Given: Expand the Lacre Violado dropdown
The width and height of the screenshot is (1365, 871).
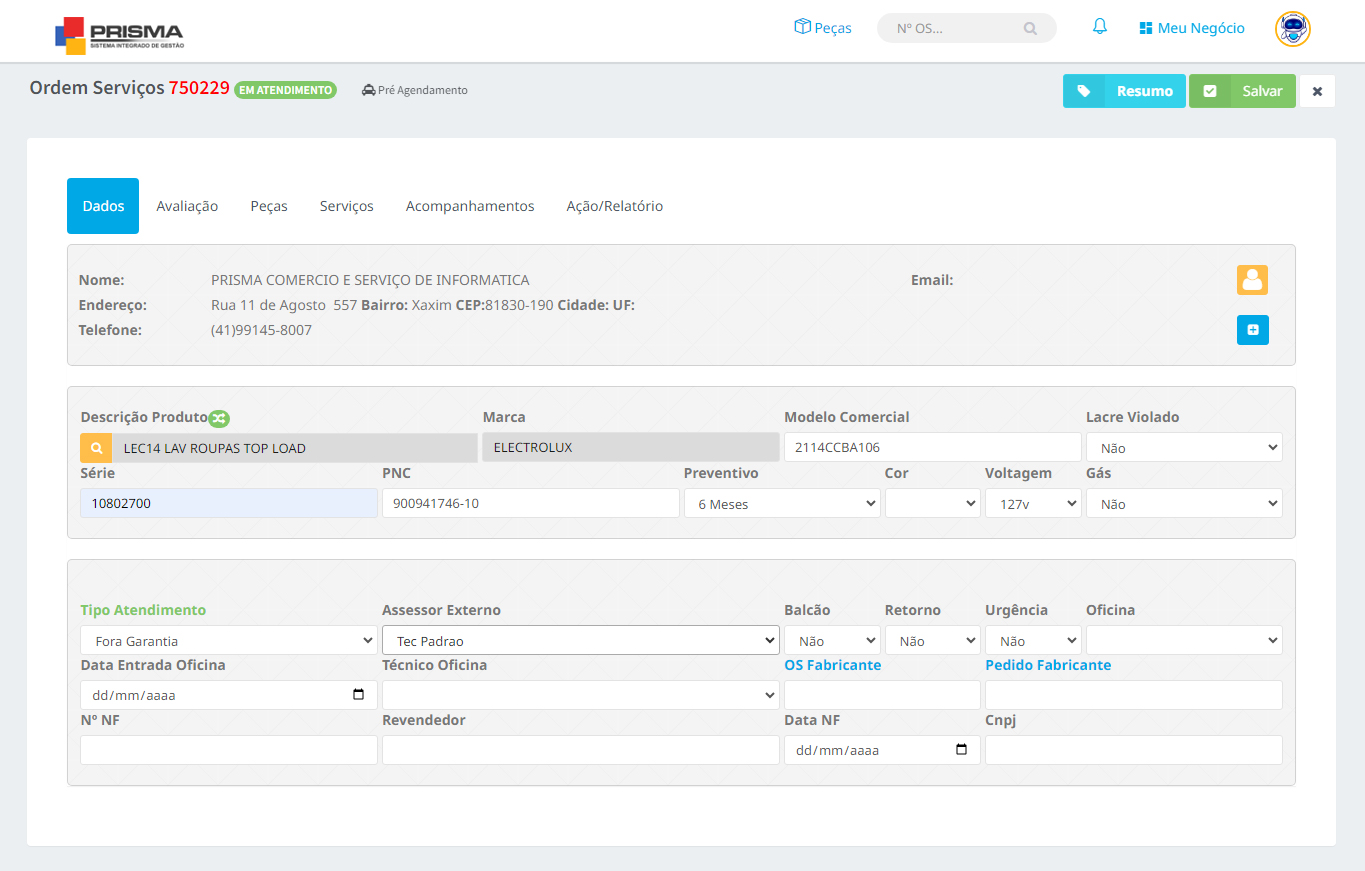Looking at the screenshot, I should tap(1184, 448).
